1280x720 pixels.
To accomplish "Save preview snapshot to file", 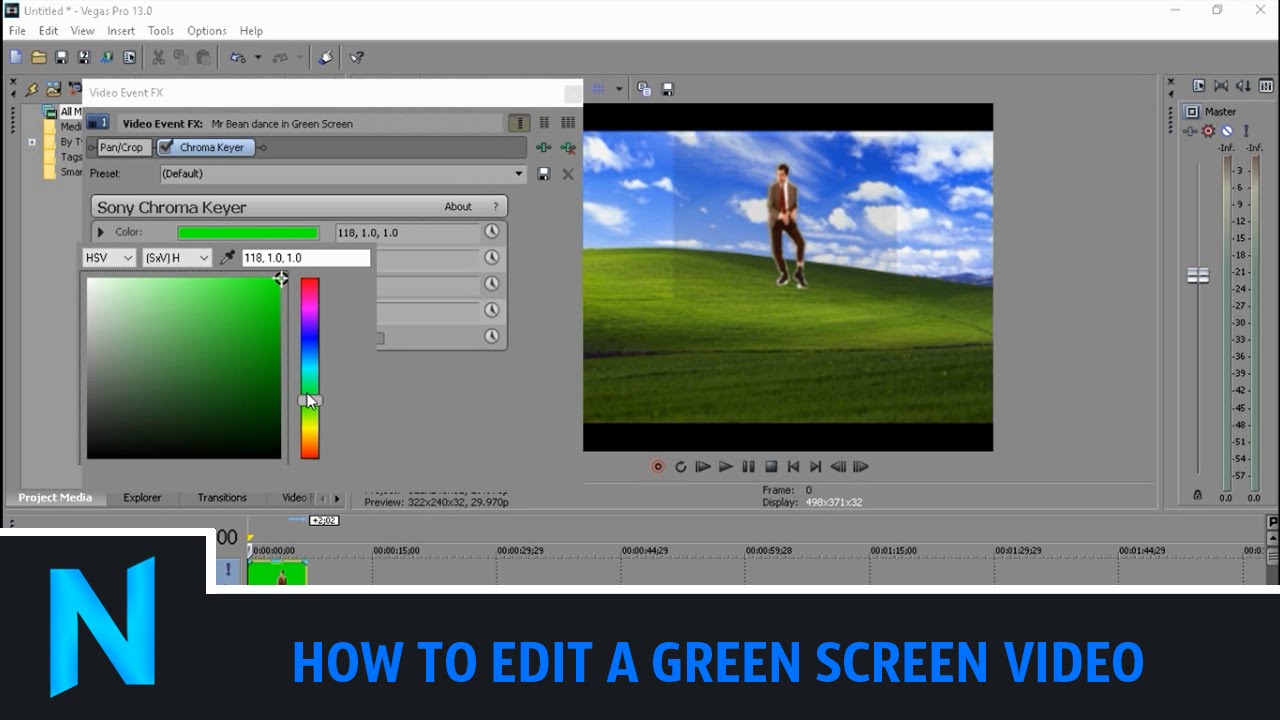I will click(x=667, y=89).
